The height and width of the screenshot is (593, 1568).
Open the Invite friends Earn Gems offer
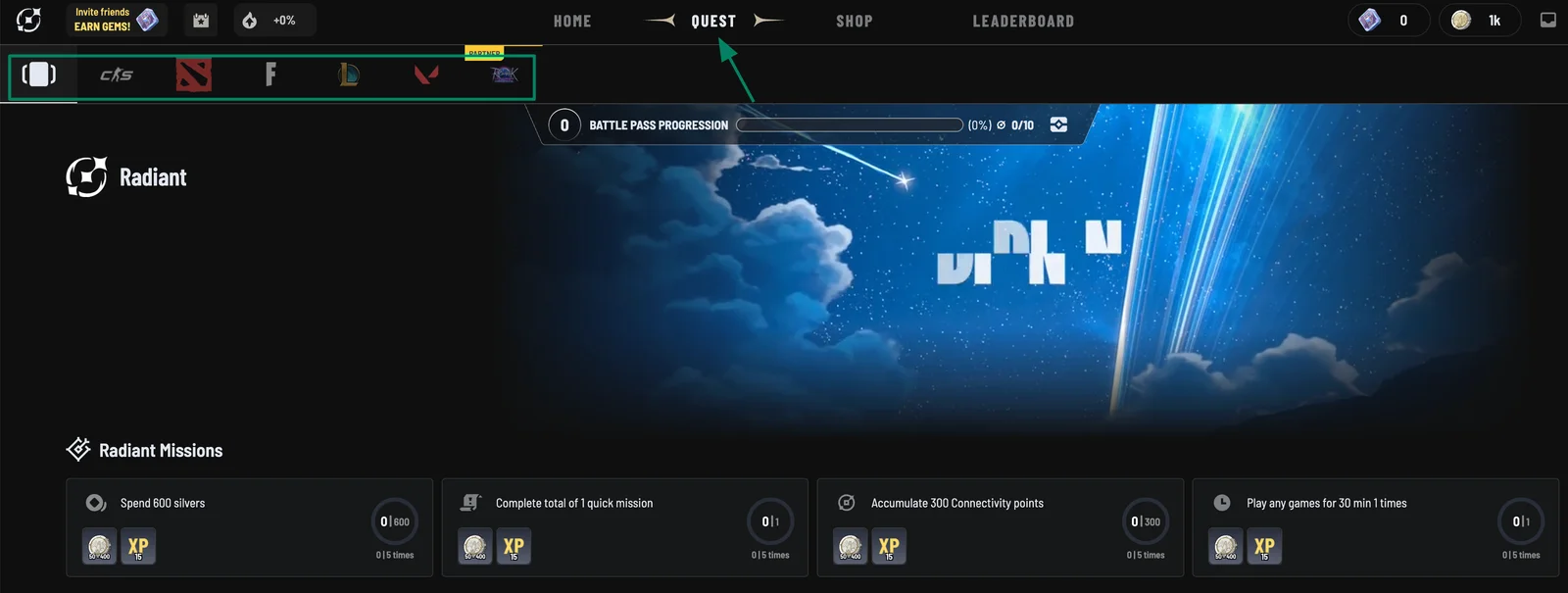[x=117, y=20]
